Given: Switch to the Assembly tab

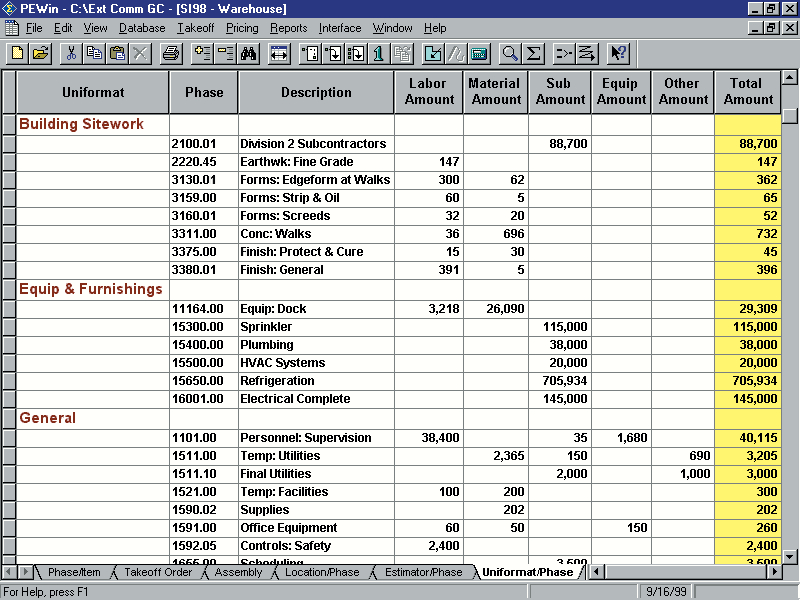Looking at the screenshot, I should (238, 572).
